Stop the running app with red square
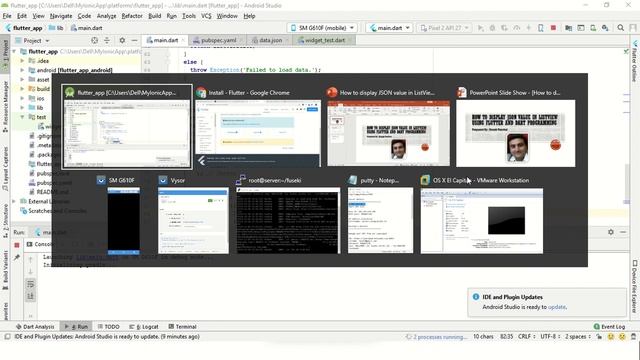This screenshot has height=360, width=640. point(553,28)
